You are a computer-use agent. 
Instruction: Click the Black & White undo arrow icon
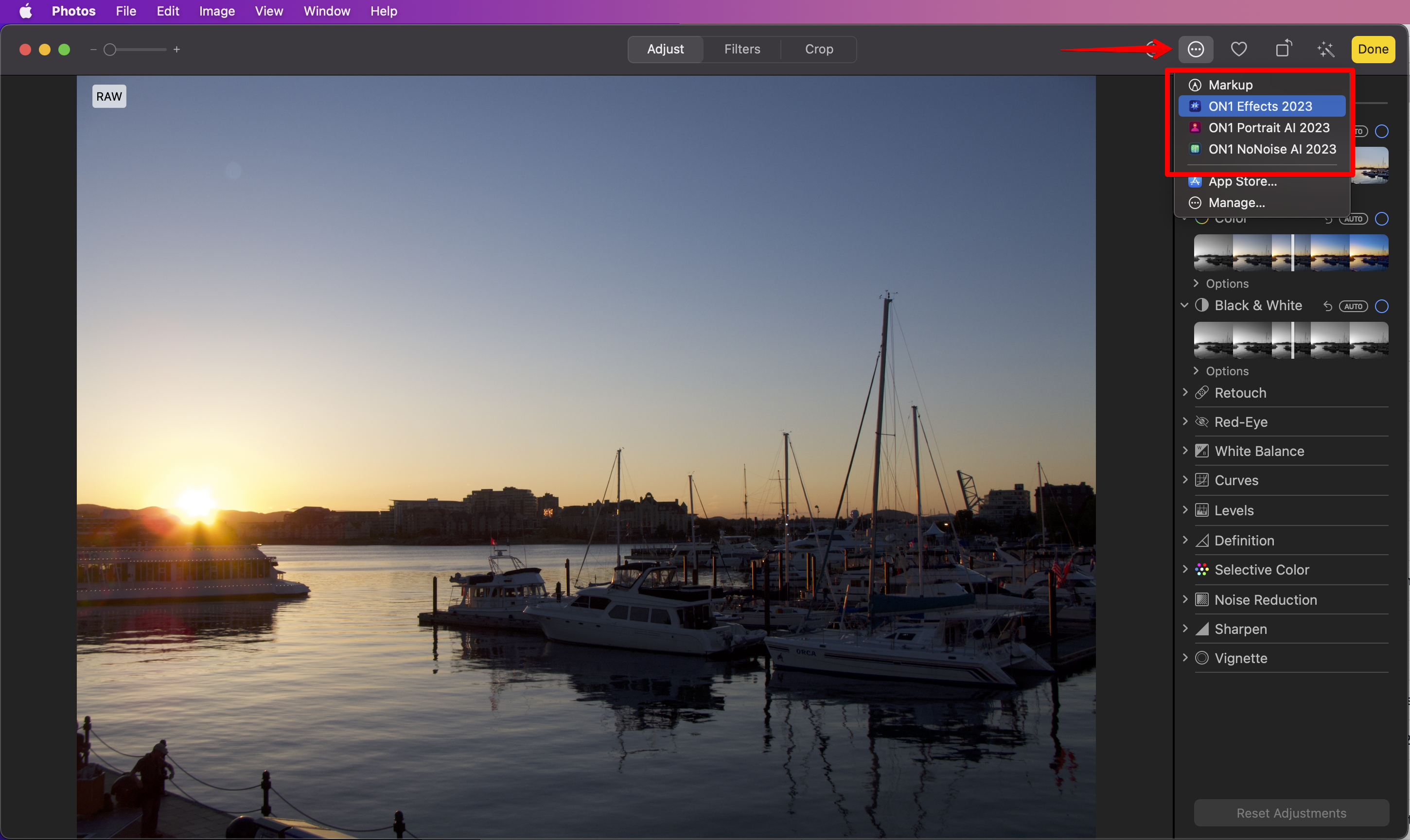[1327, 306]
